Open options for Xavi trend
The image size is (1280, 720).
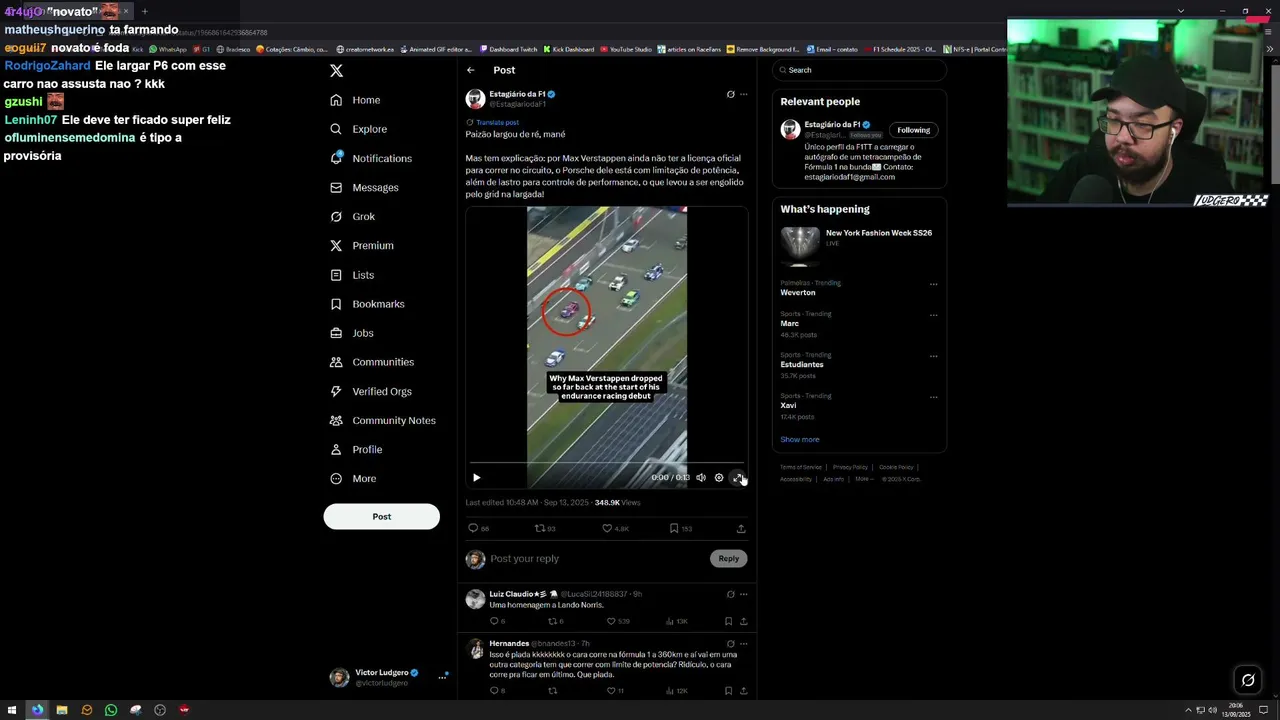click(933, 397)
